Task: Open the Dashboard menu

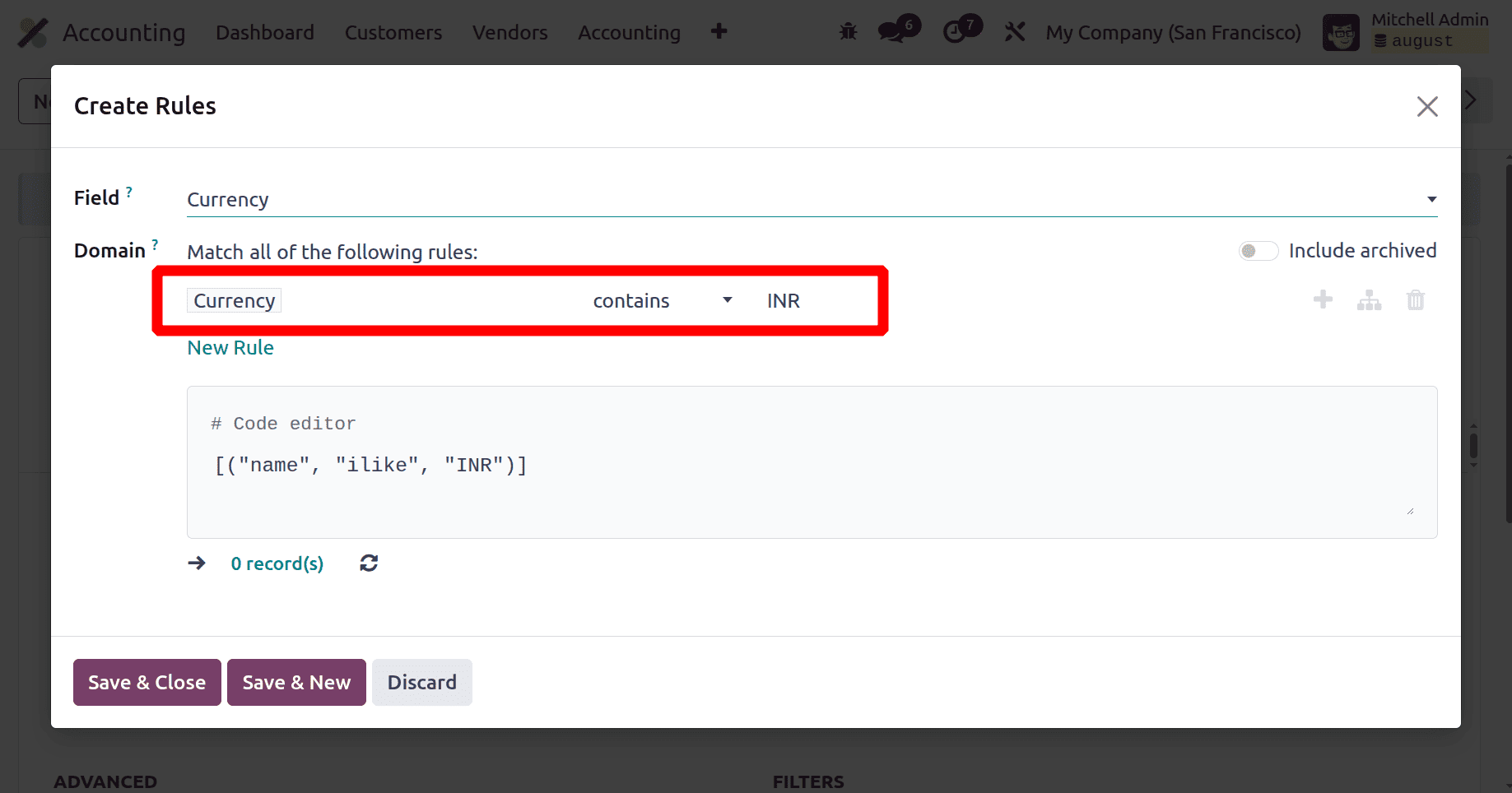Action: (x=265, y=33)
